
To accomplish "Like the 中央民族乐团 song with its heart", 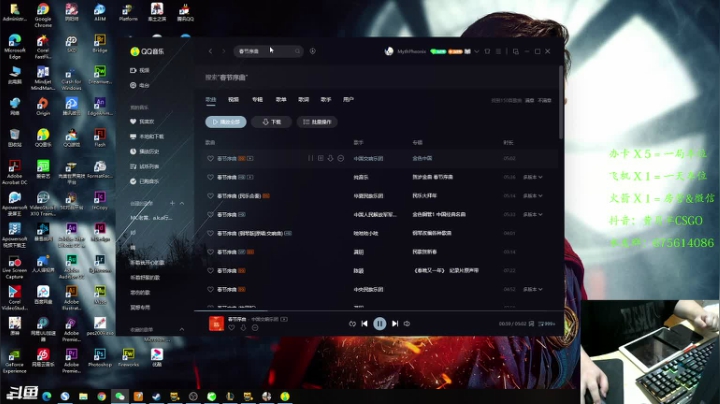I will tap(210, 290).
